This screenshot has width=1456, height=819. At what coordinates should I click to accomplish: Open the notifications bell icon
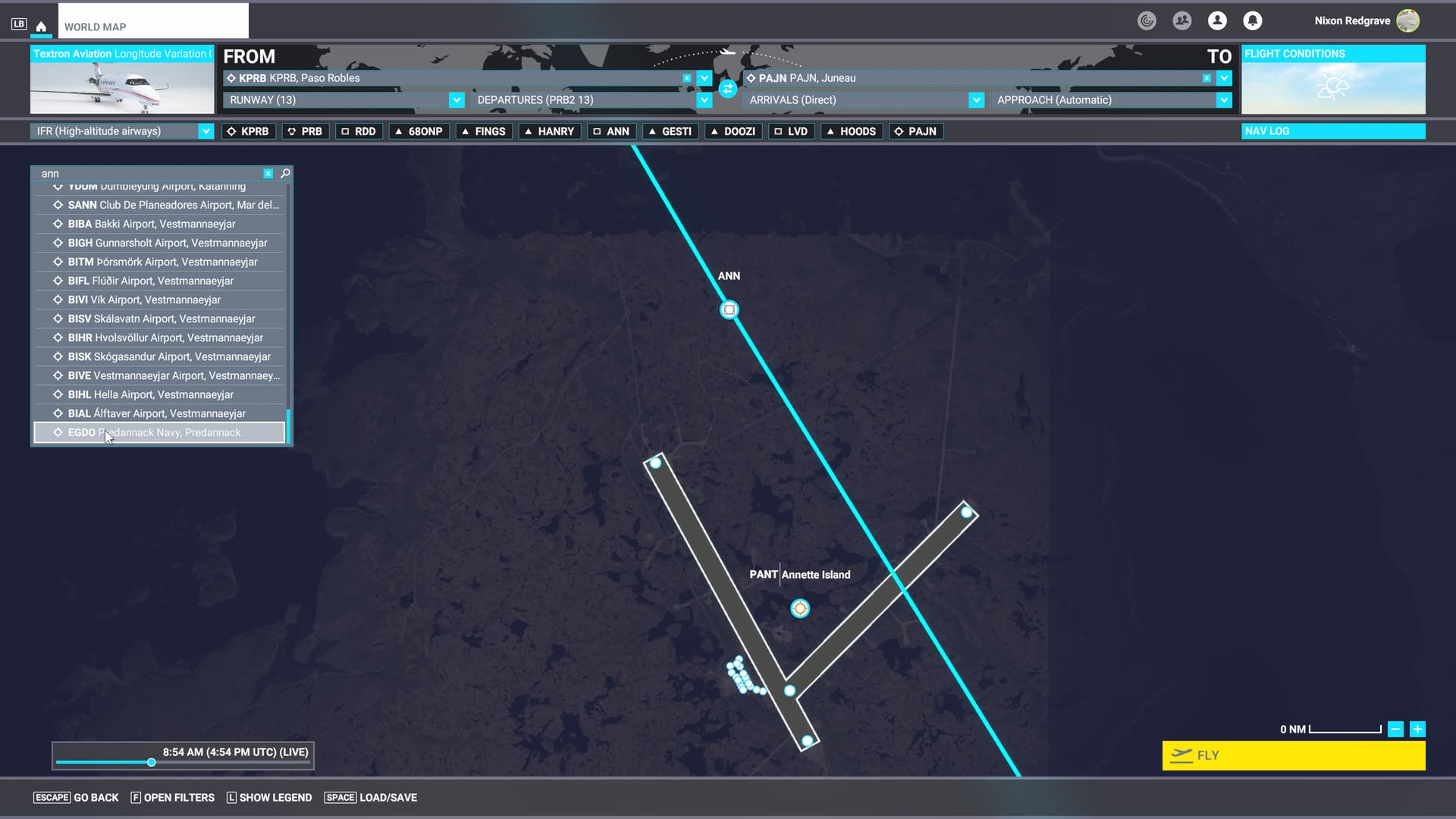(1252, 21)
